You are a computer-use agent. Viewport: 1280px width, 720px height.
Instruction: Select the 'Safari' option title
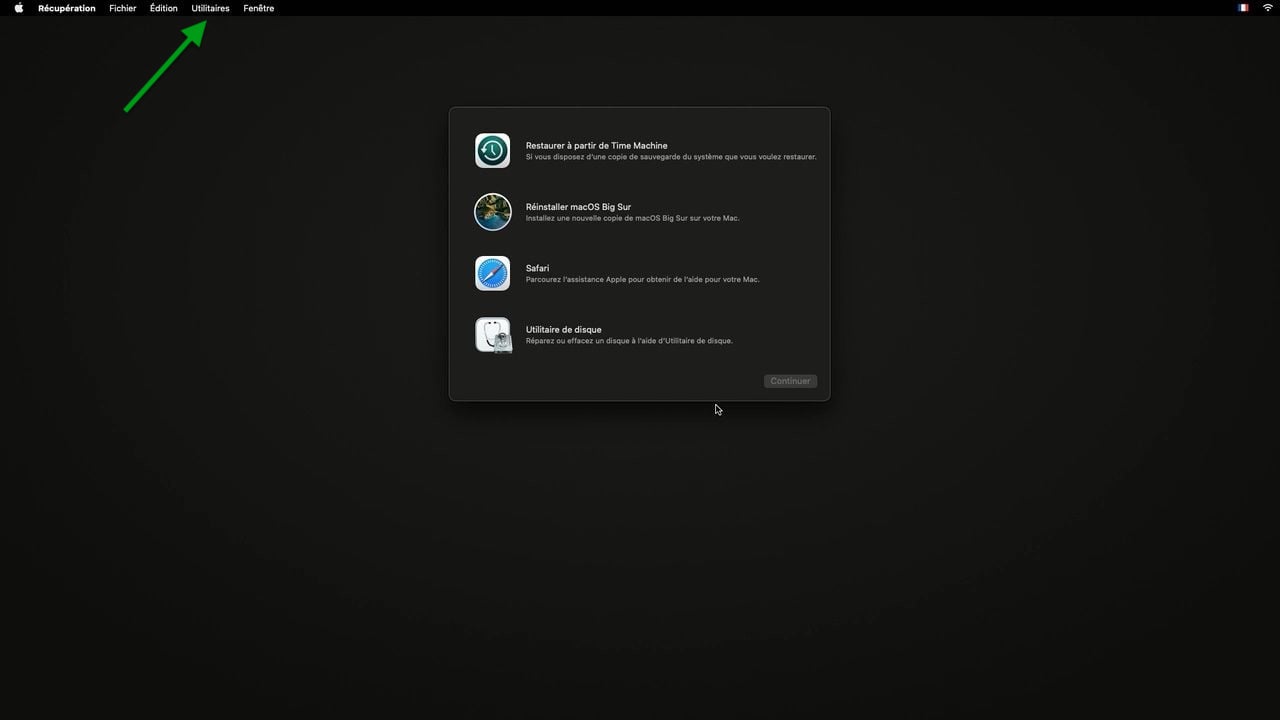[x=537, y=268]
